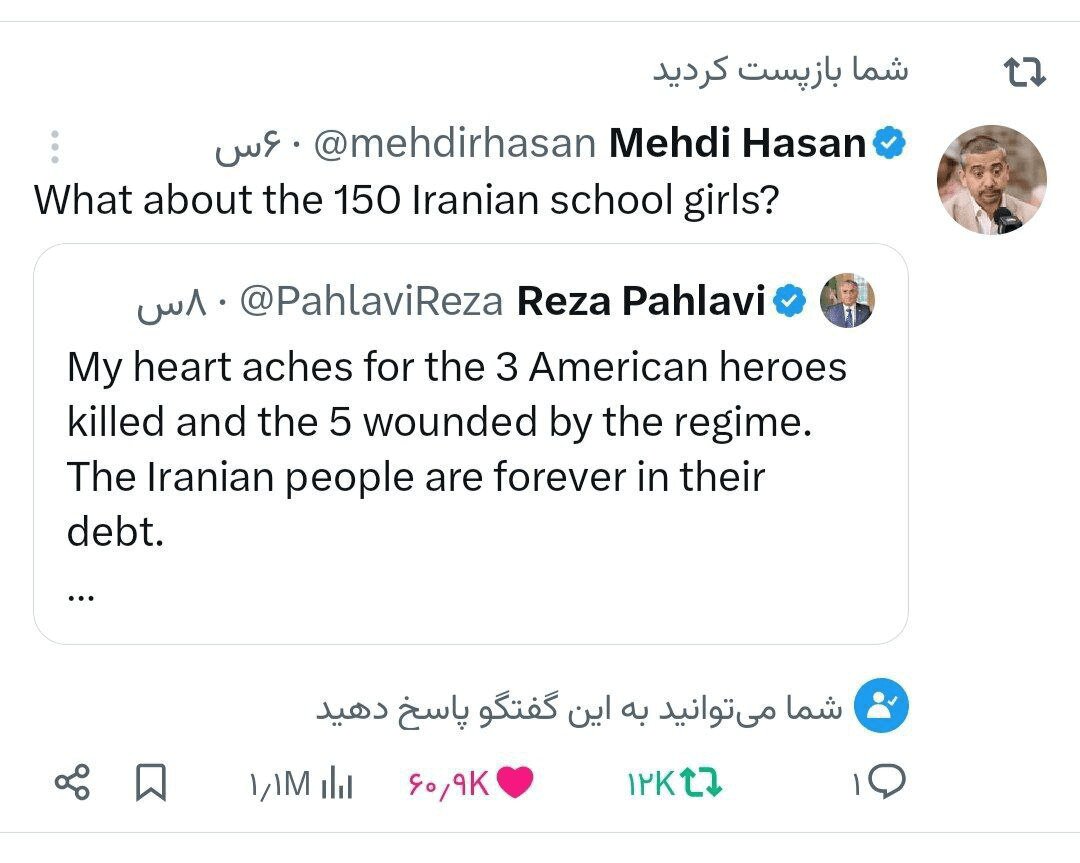This screenshot has height=863, width=1080.
Task: Open Mehdi Hasan's profile picture
Action: click(x=991, y=180)
